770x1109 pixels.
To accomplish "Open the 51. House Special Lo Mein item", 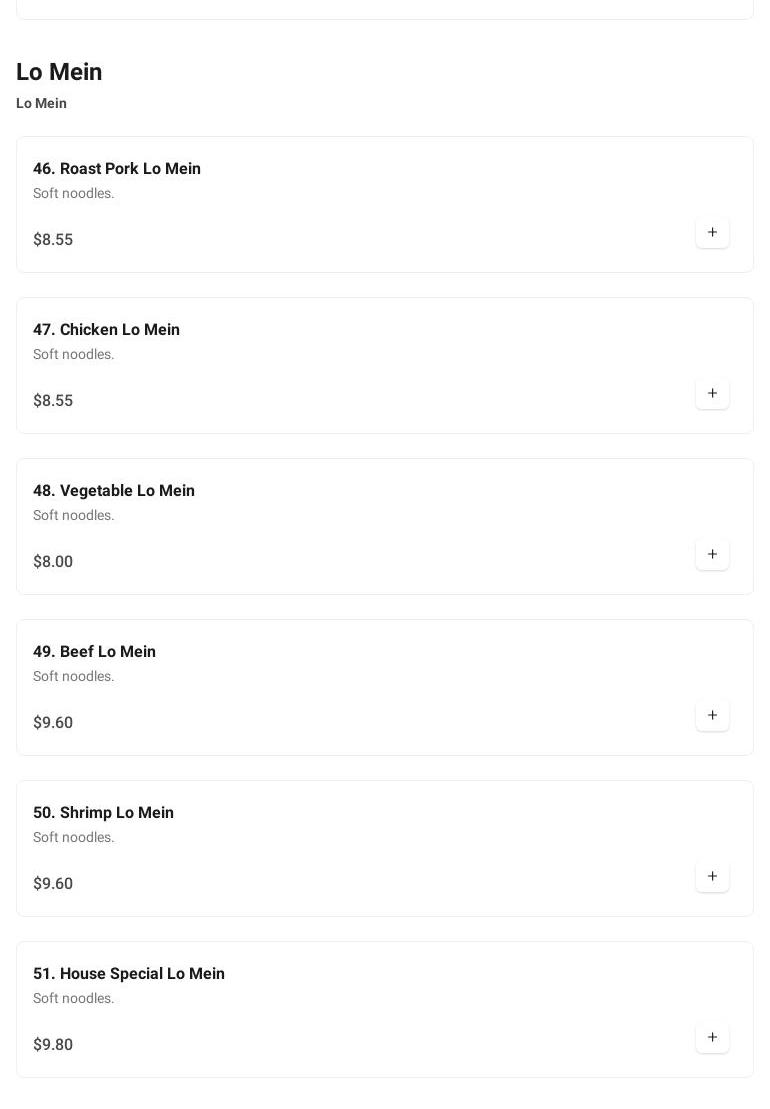I will 129,974.
